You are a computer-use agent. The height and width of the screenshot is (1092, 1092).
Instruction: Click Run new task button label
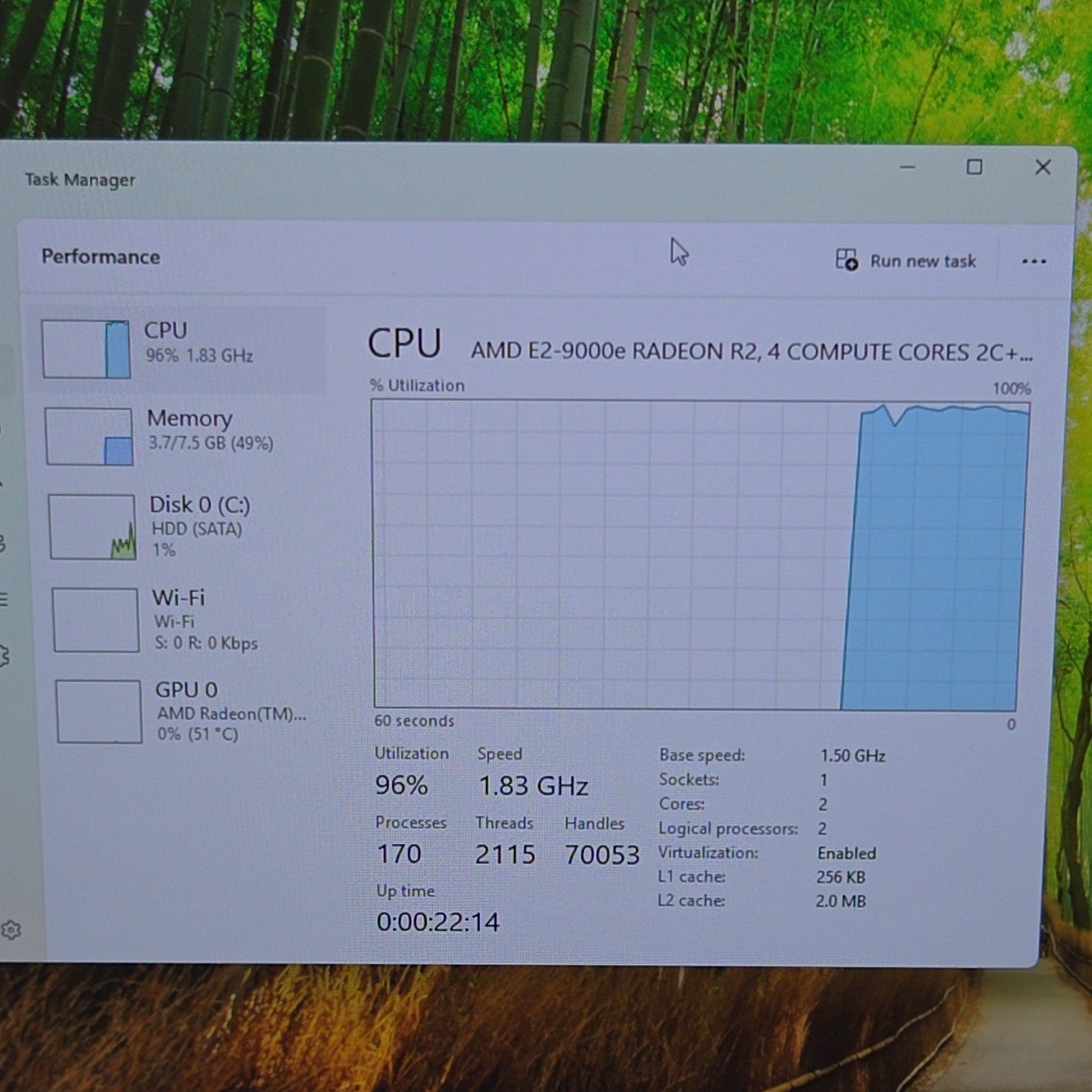(922, 261)
